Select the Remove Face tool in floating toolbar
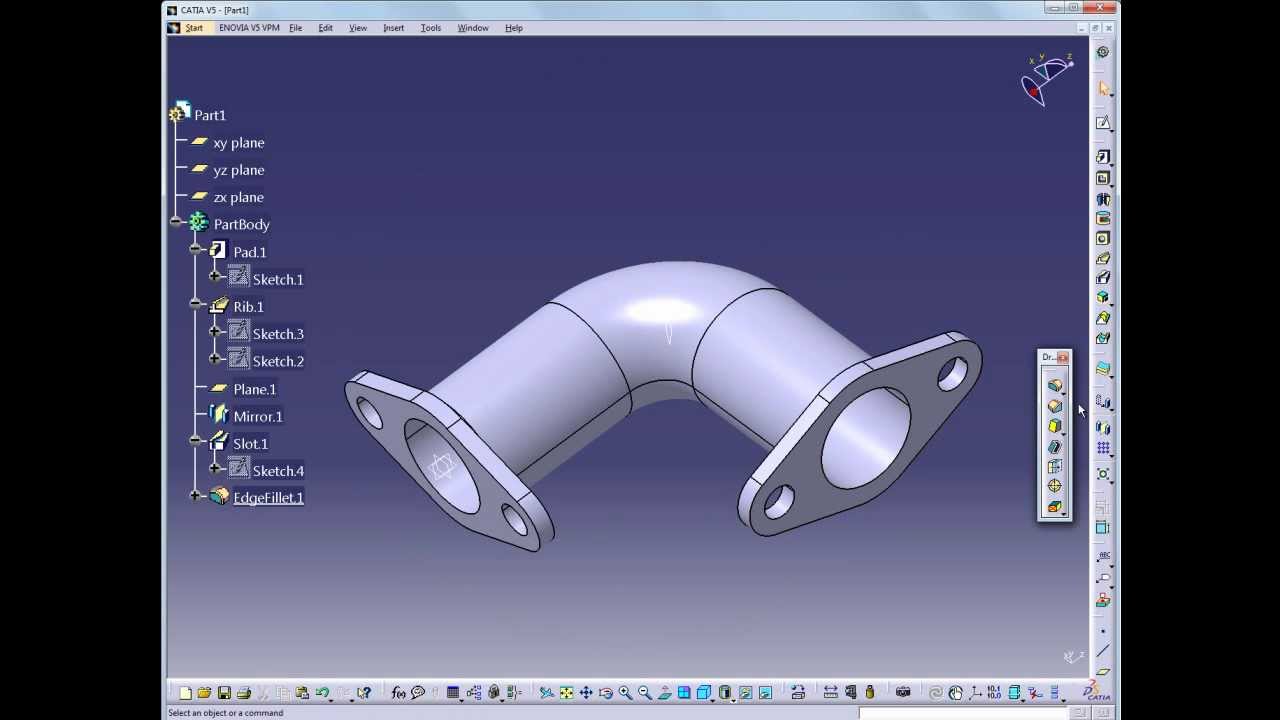Image resolution: width=1280 pixels, height=720 pixels. tap(1054, 507)
